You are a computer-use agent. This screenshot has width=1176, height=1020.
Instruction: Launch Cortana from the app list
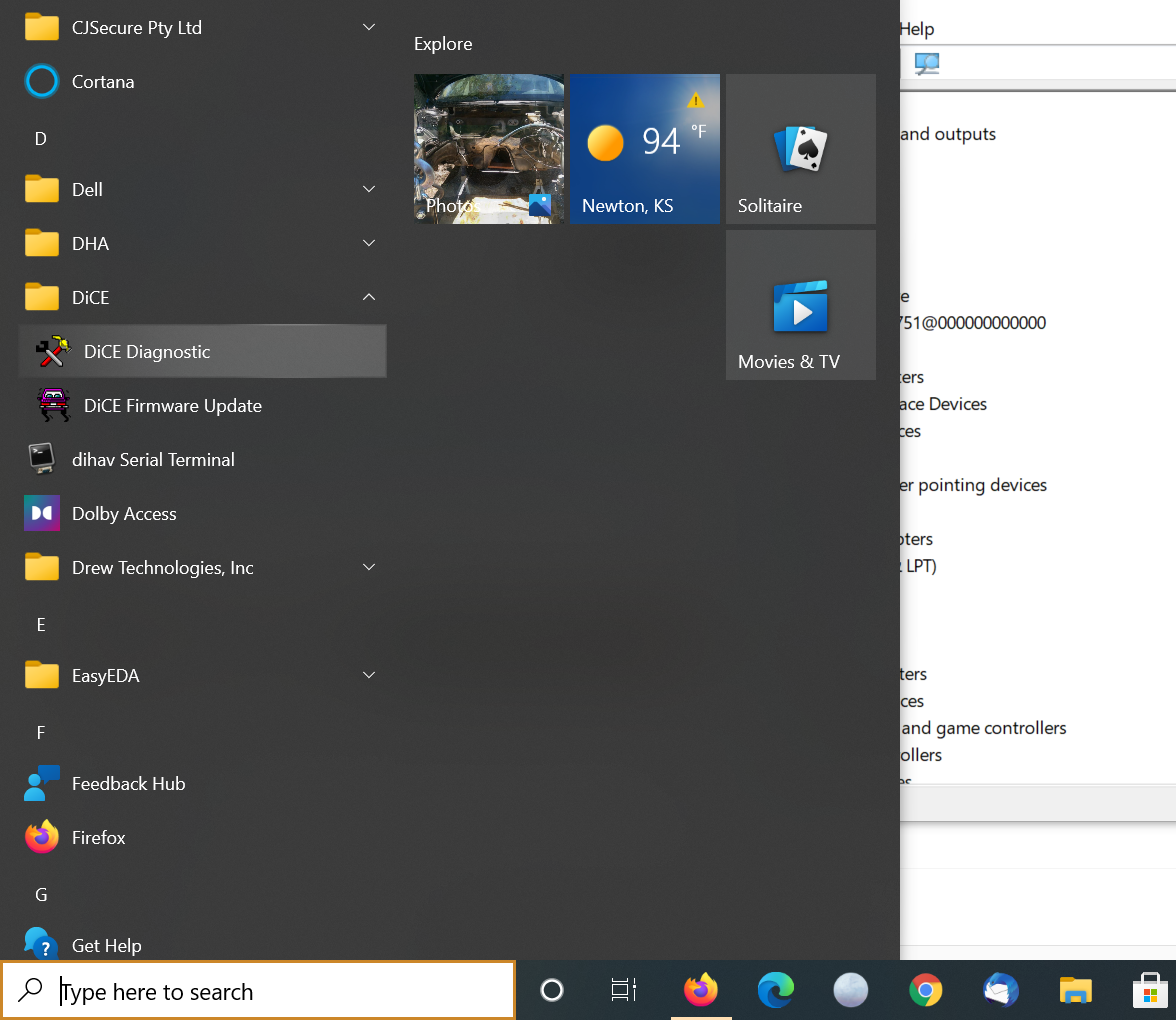(102, 82)
